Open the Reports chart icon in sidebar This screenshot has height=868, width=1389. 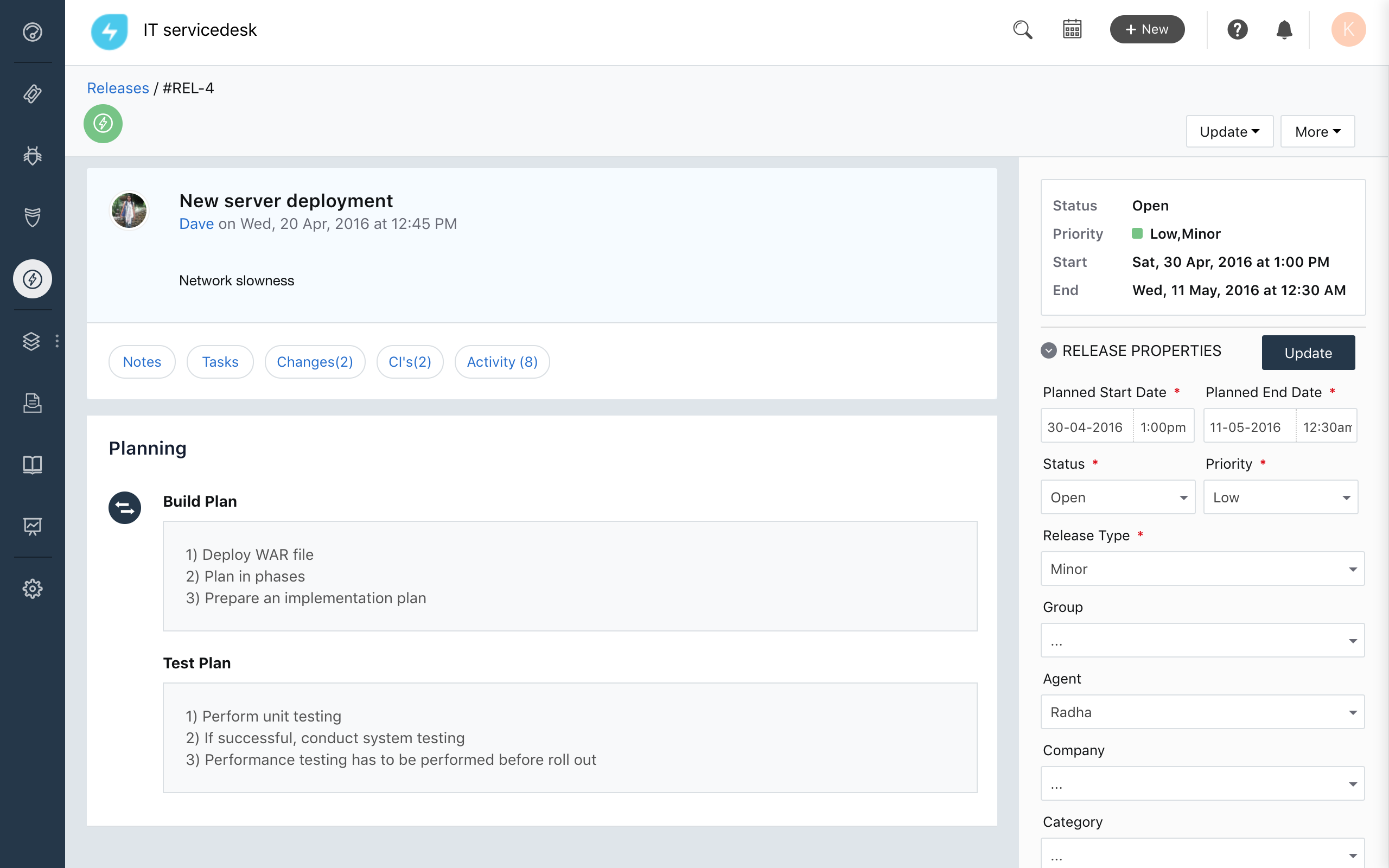coord(32,526)
